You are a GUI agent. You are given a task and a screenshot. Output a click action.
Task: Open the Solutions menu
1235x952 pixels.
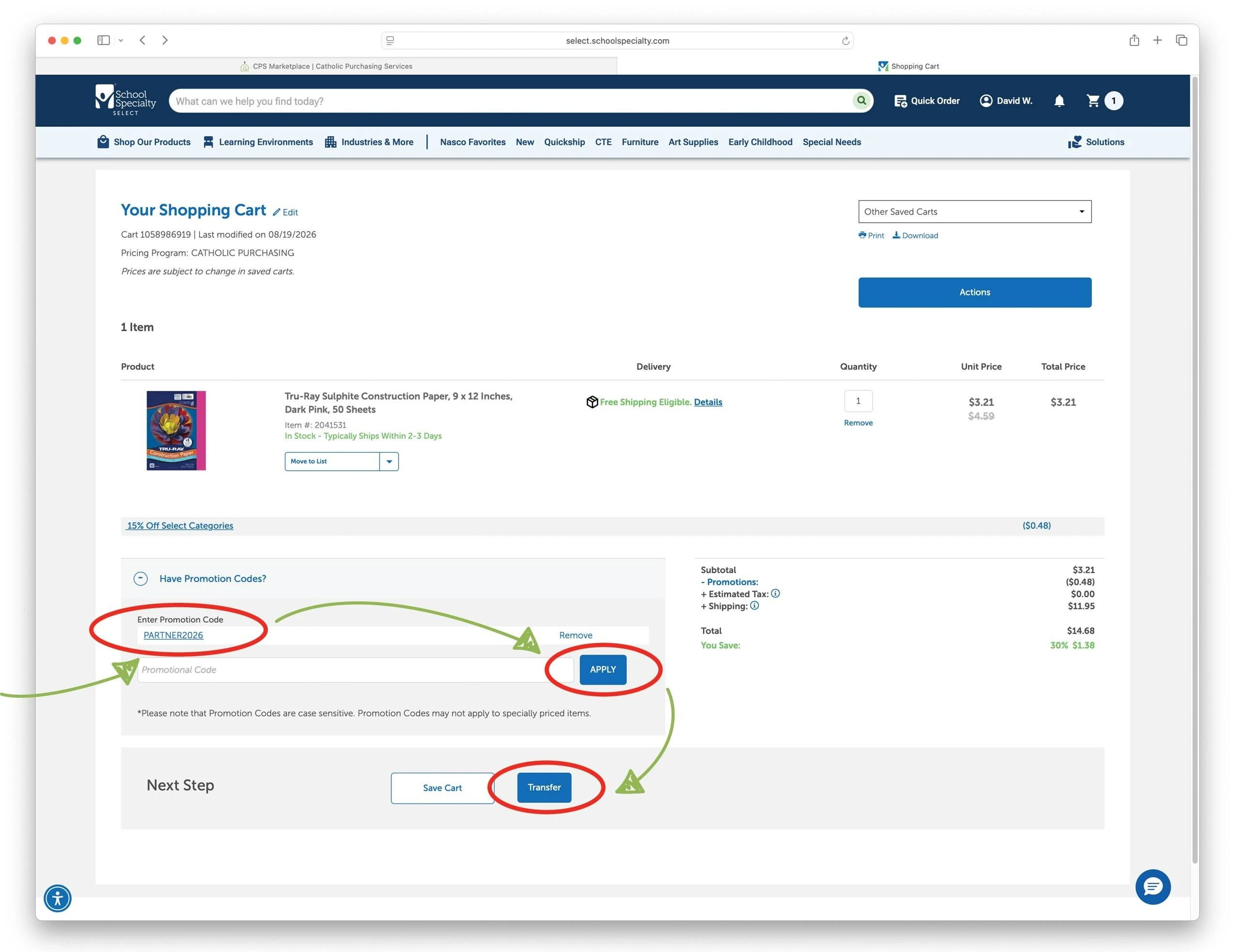pos(1096,142)
